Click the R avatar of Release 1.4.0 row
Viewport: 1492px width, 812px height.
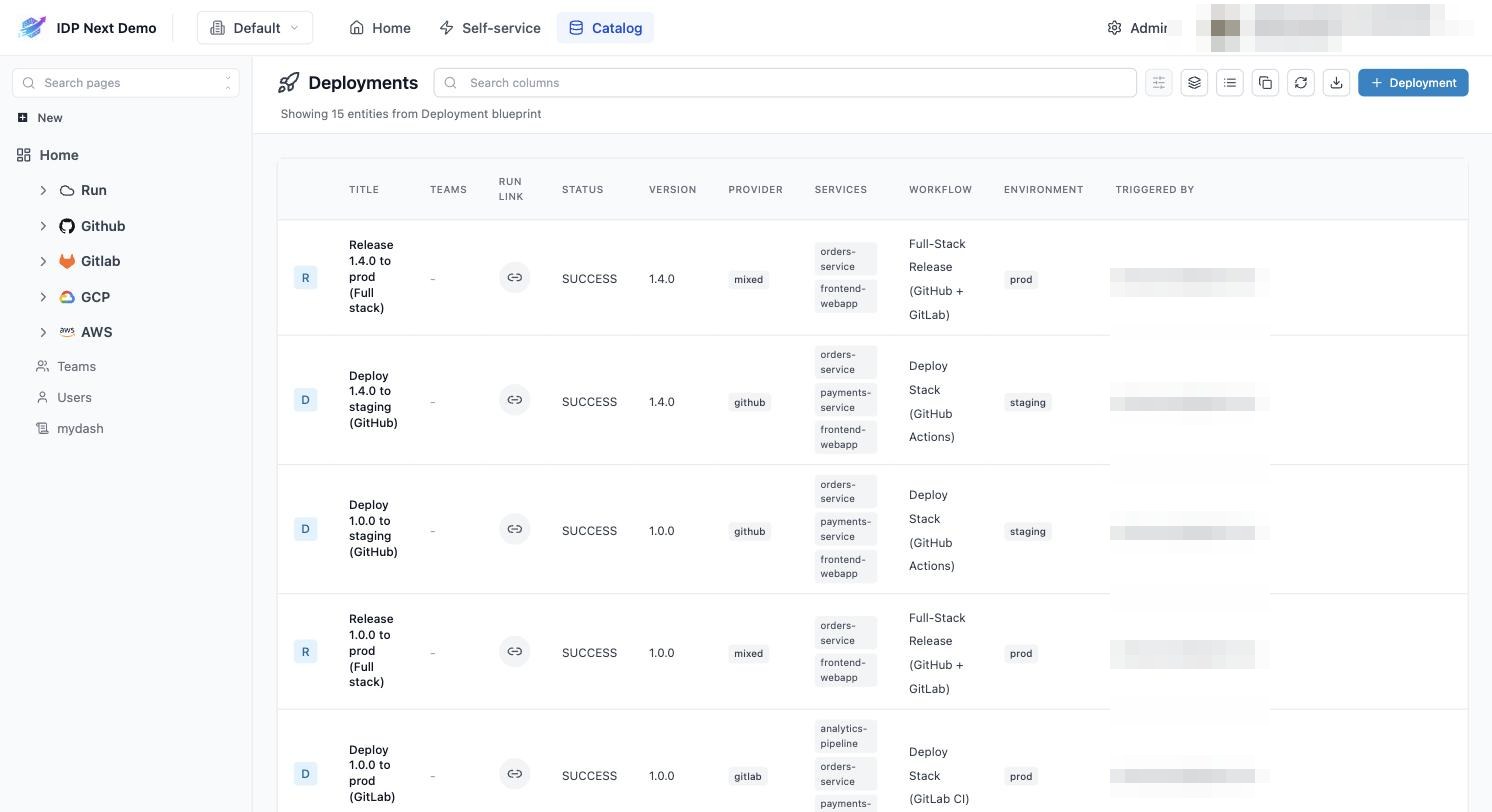[x=305, y=278]
